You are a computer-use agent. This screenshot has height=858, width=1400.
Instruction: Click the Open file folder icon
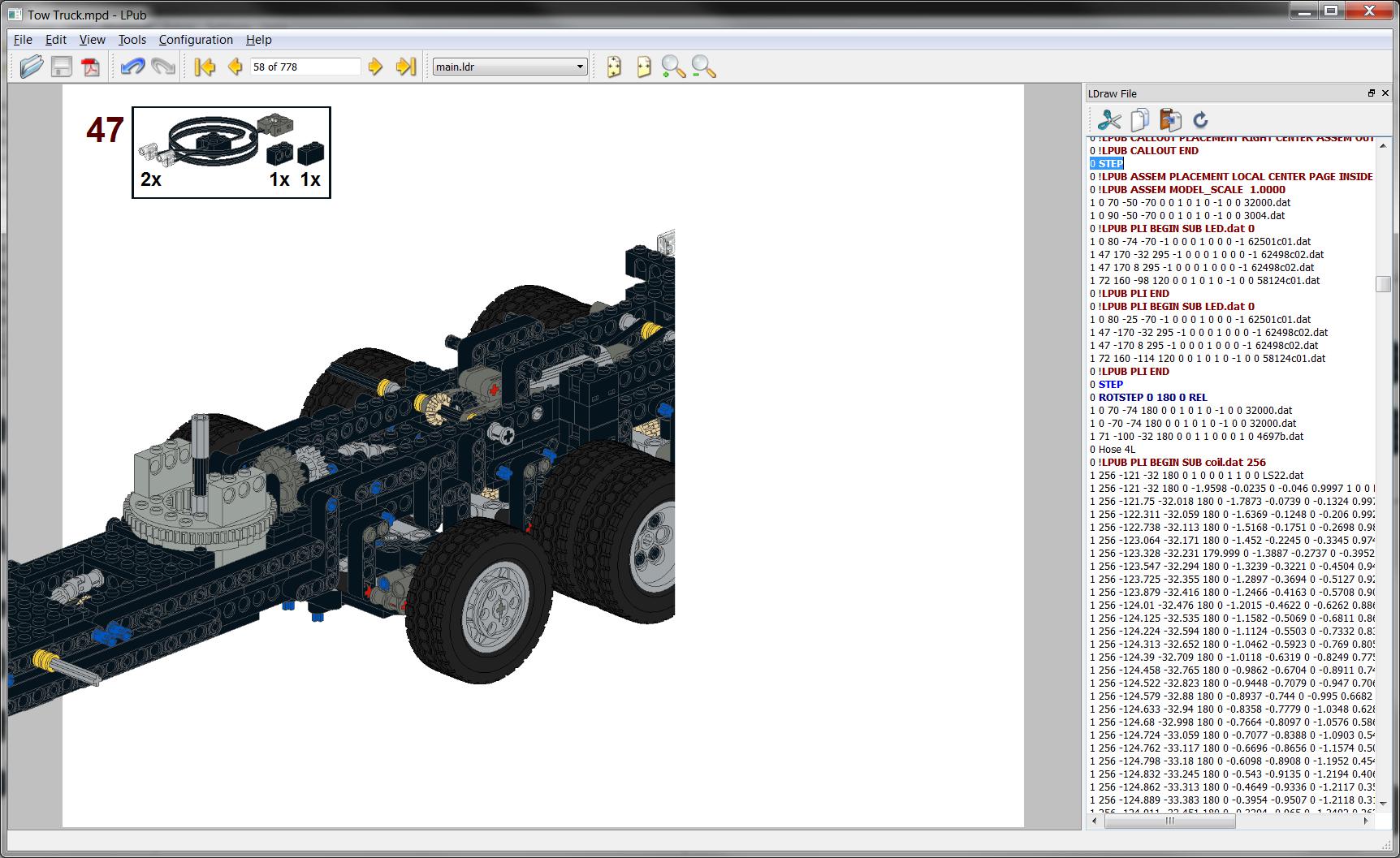[32, 67]
